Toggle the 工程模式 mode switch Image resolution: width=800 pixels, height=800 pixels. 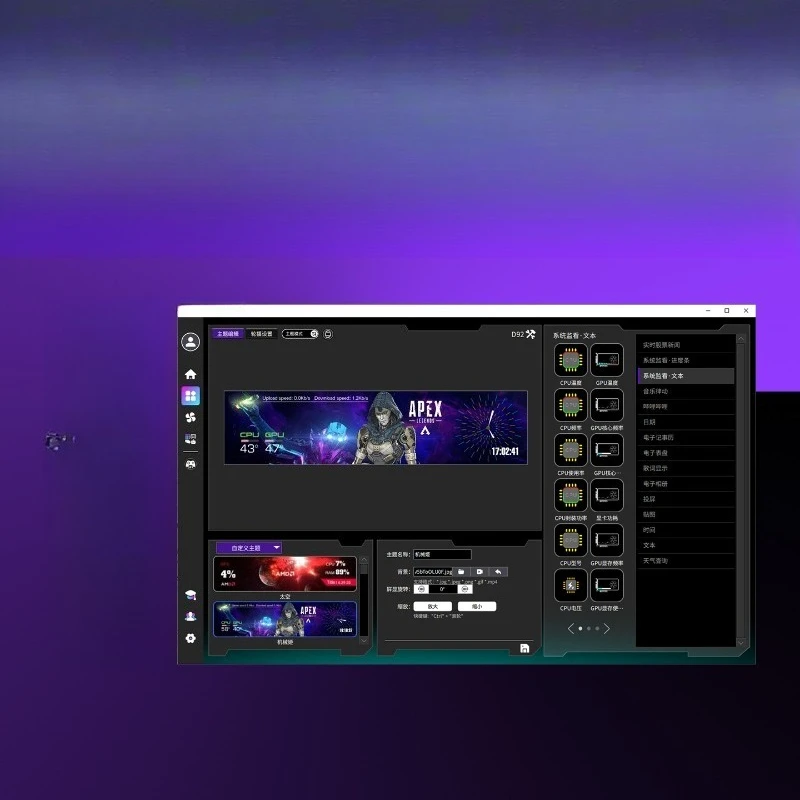(x=301, y=334)
